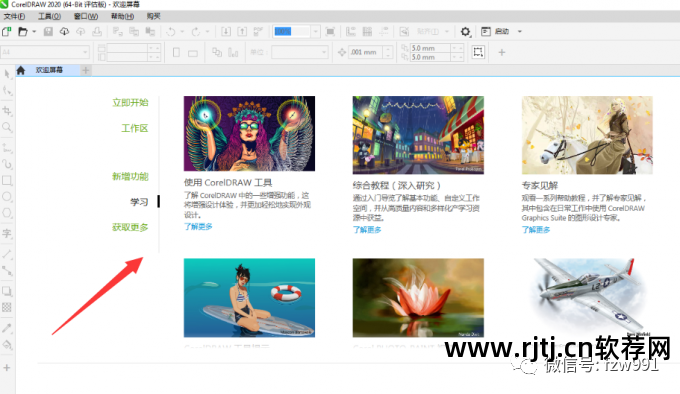This screenshot has width=680, height=394.
Task: Open the 新增功能 section link
Action: [130, 176]
